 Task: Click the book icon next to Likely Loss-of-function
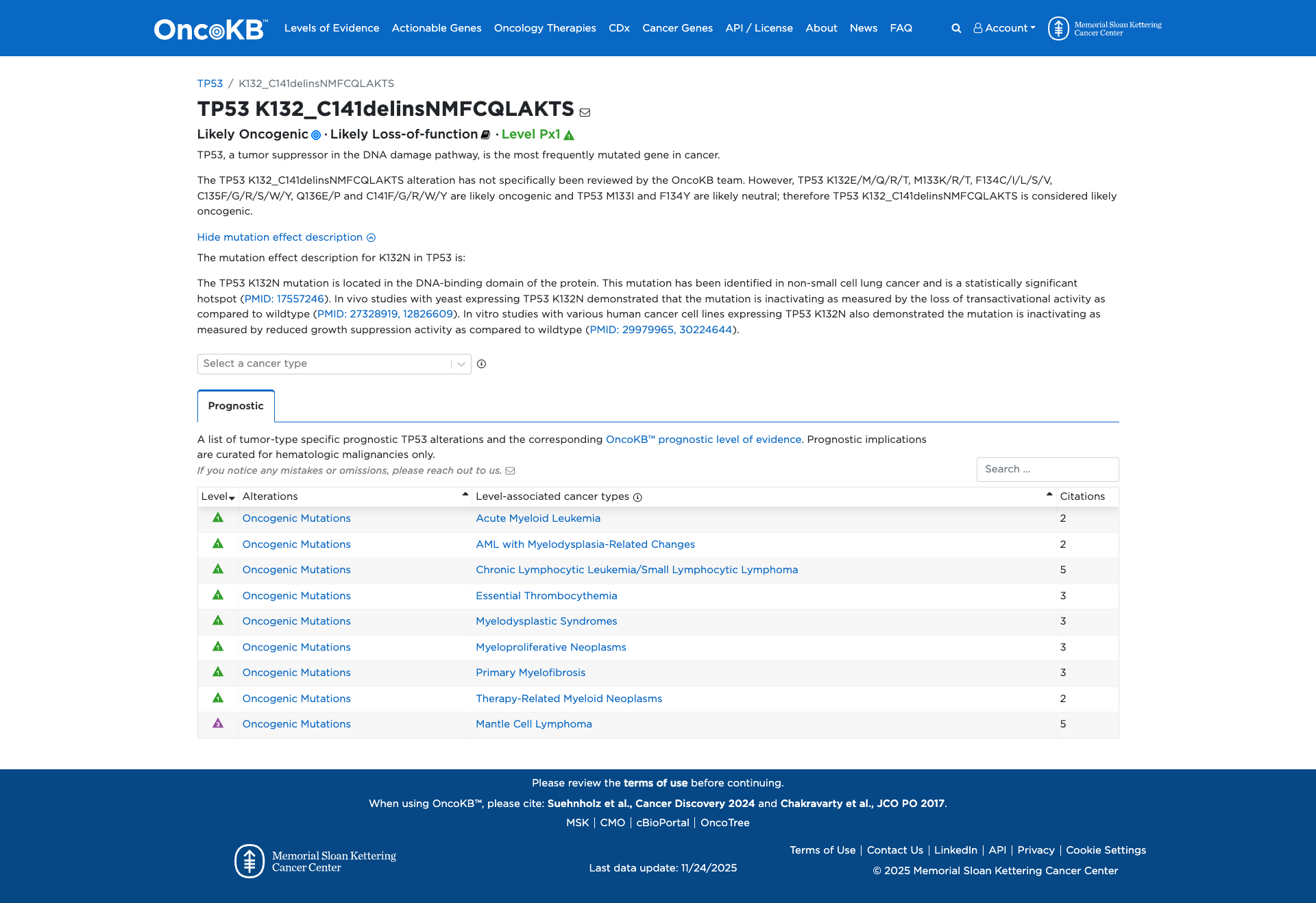[x=485, y=135]
